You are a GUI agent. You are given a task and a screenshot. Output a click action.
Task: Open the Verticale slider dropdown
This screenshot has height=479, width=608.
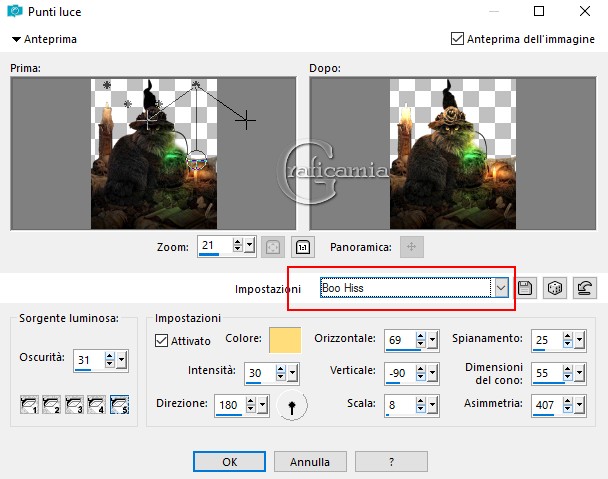(x=432, y=373)
